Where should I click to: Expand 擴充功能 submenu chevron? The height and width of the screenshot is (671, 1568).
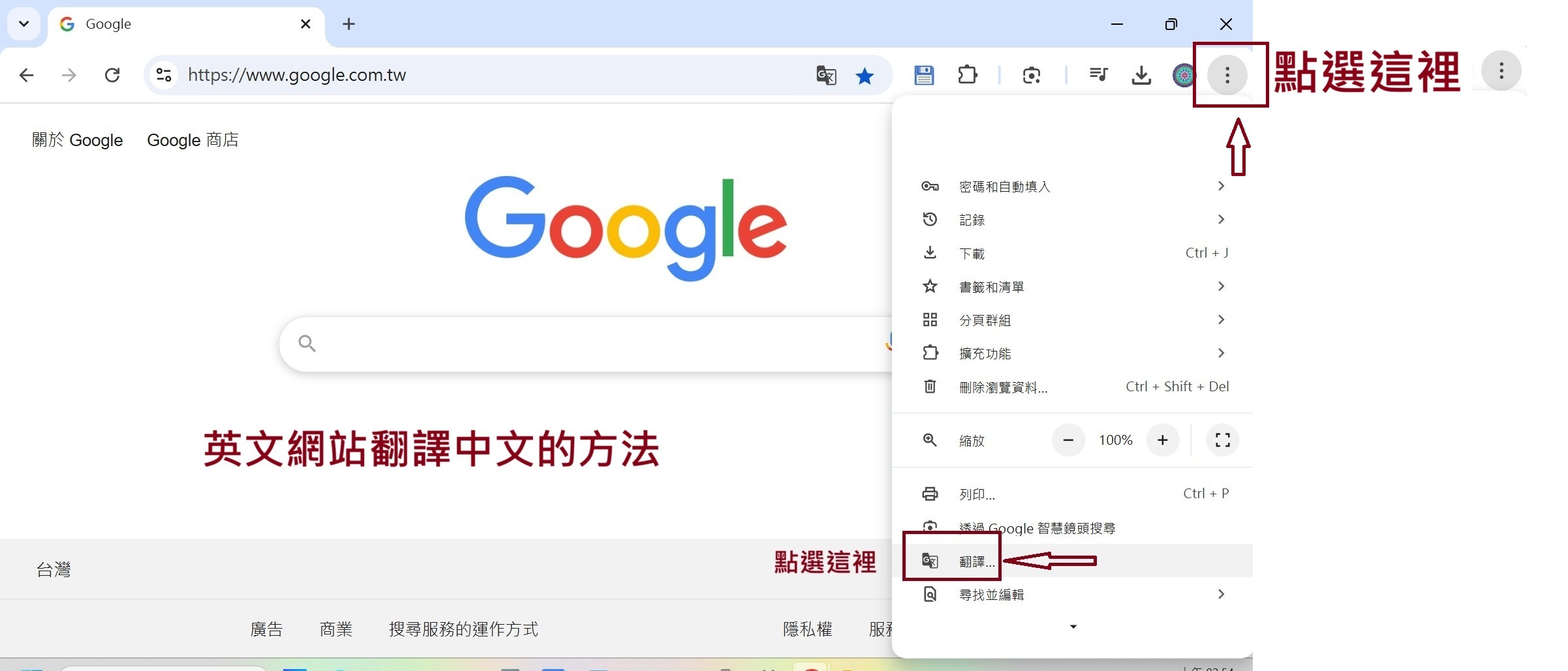pyautogui.click(x=1221, y=353)
